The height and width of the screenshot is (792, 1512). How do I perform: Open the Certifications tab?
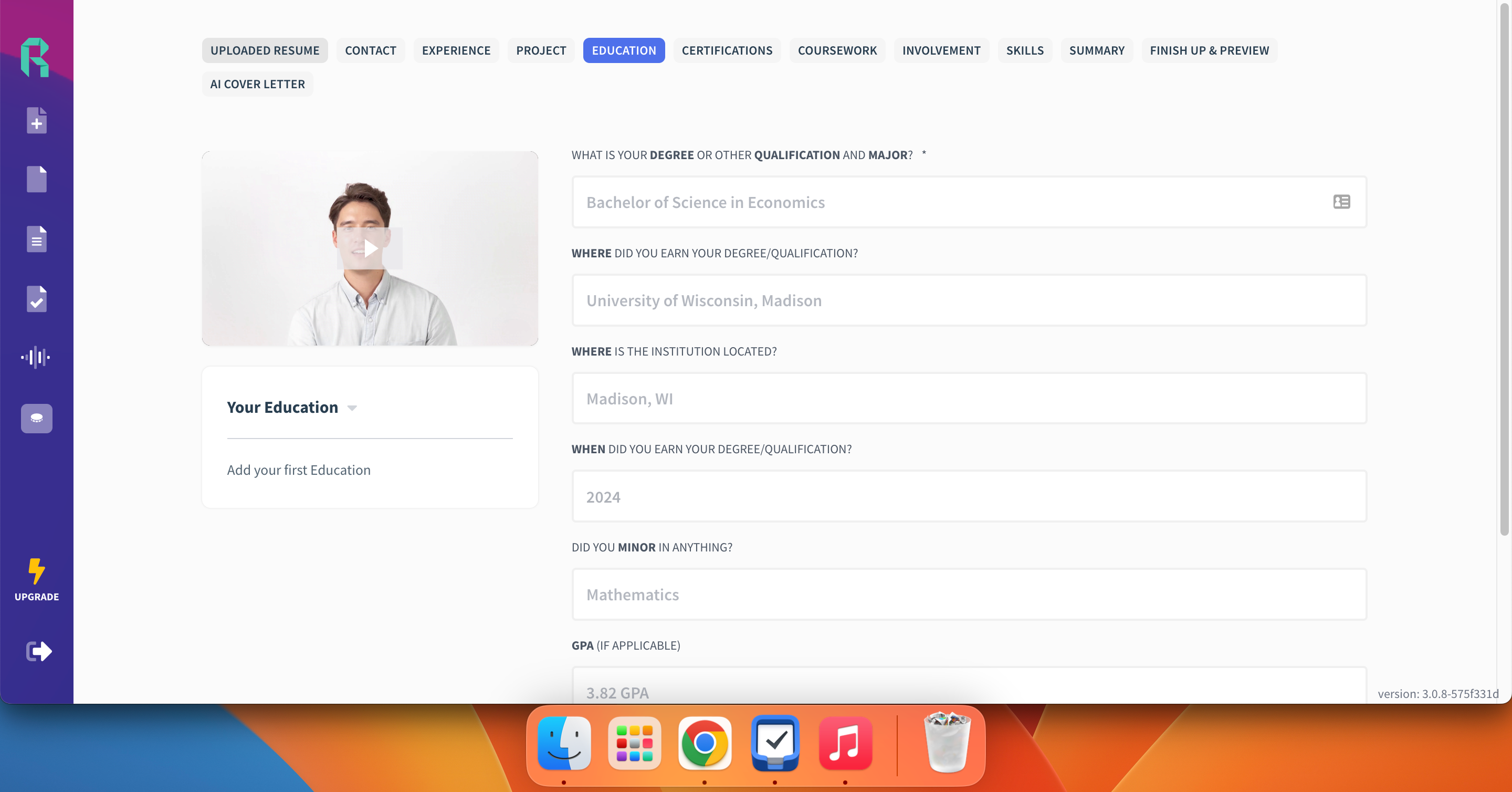pyautogui.click(x=727, y=50)
